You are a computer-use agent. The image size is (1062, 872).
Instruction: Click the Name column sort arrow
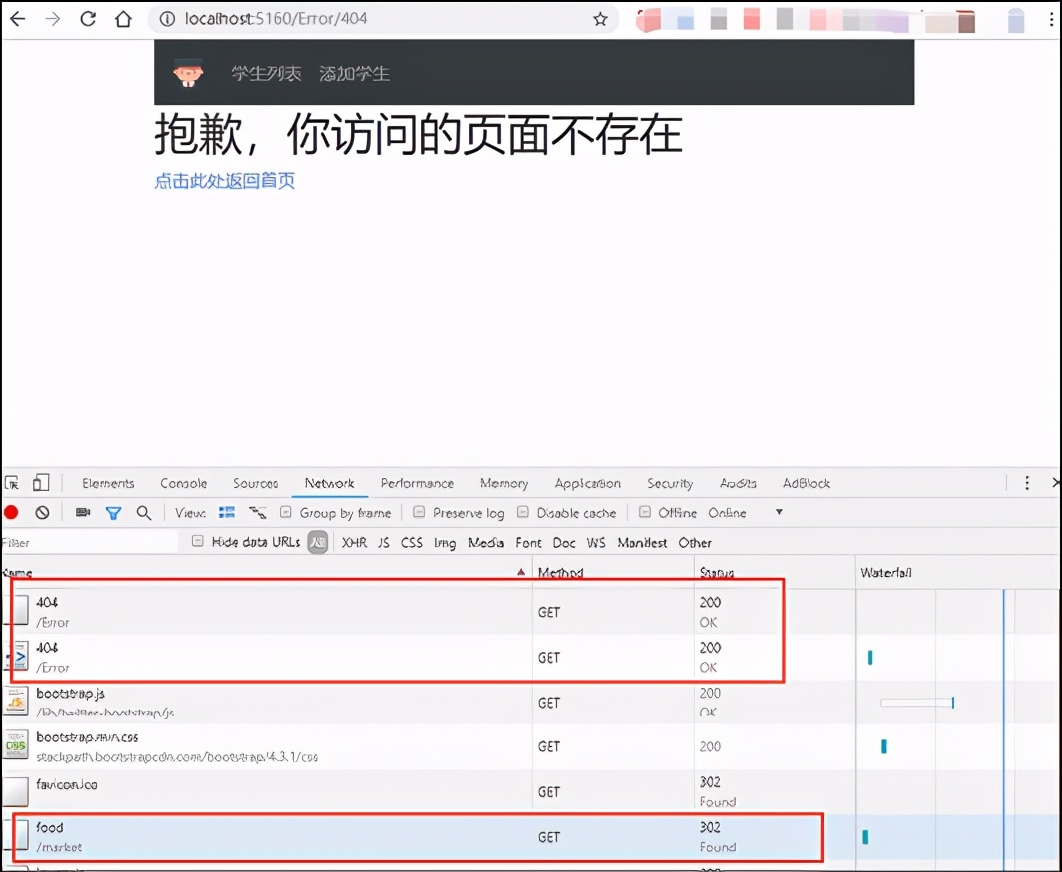point(520,570)
